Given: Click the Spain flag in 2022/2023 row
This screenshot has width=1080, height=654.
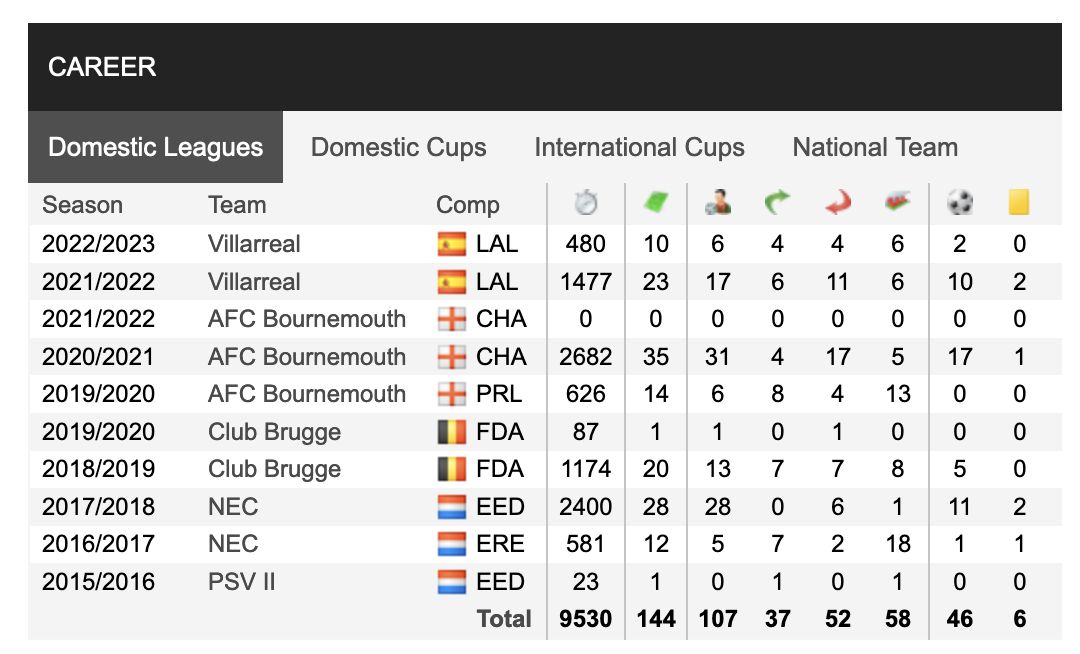Looking at the screenshot, I should click(x=452, y=244).
